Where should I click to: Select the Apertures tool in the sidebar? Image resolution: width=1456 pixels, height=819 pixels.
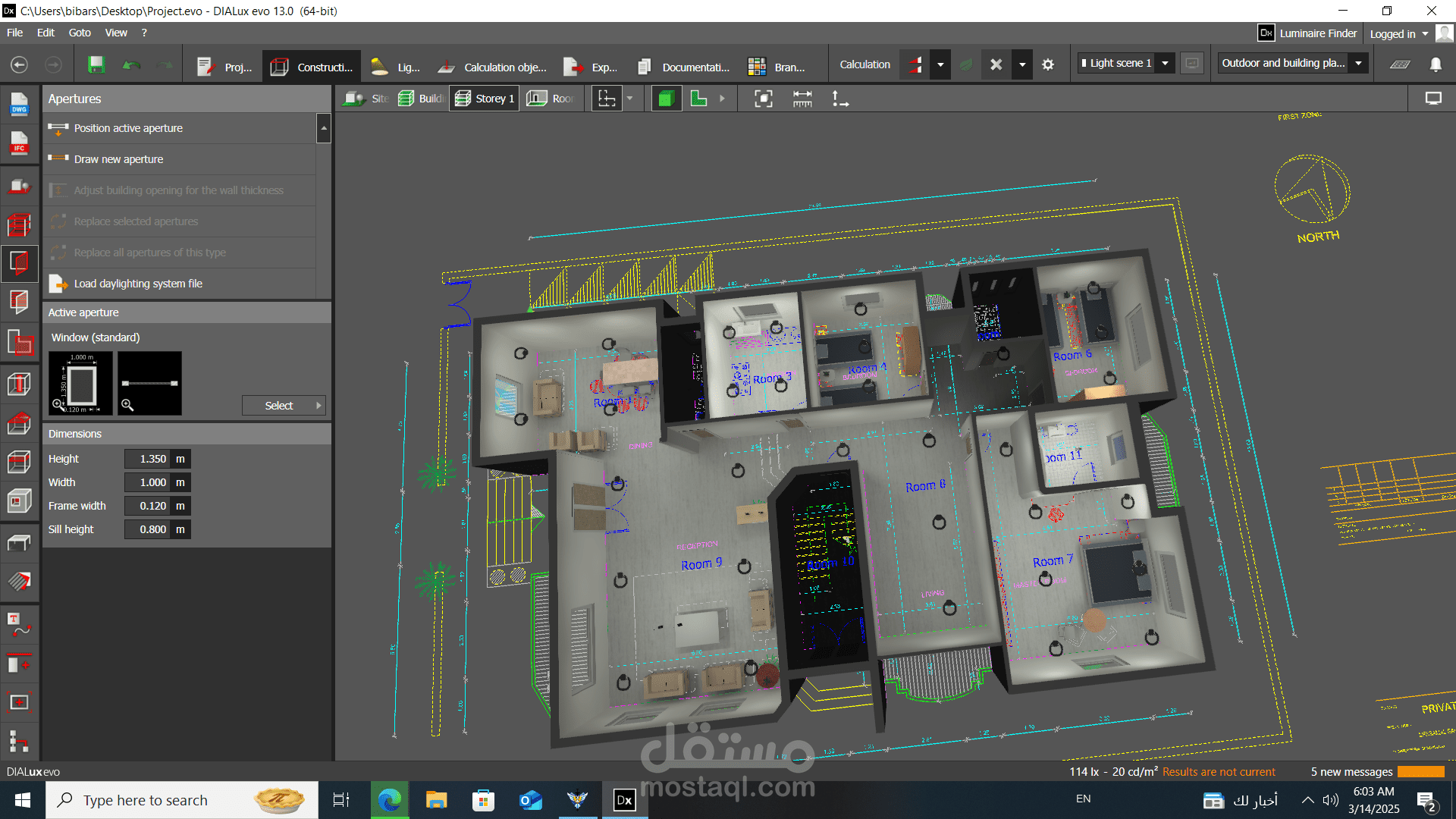click(x=19, y=263)
